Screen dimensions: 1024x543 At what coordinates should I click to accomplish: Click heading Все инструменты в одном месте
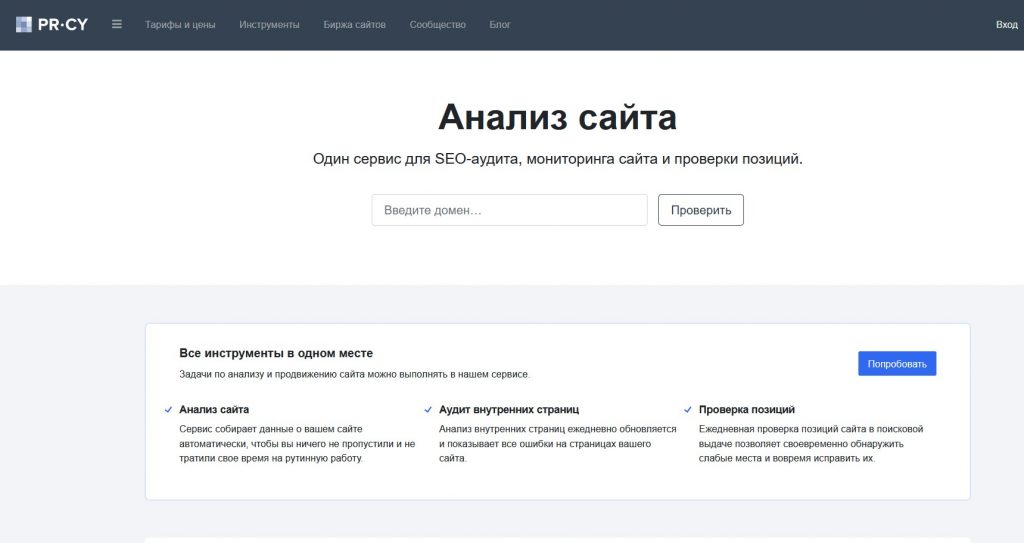coord(276,353)
